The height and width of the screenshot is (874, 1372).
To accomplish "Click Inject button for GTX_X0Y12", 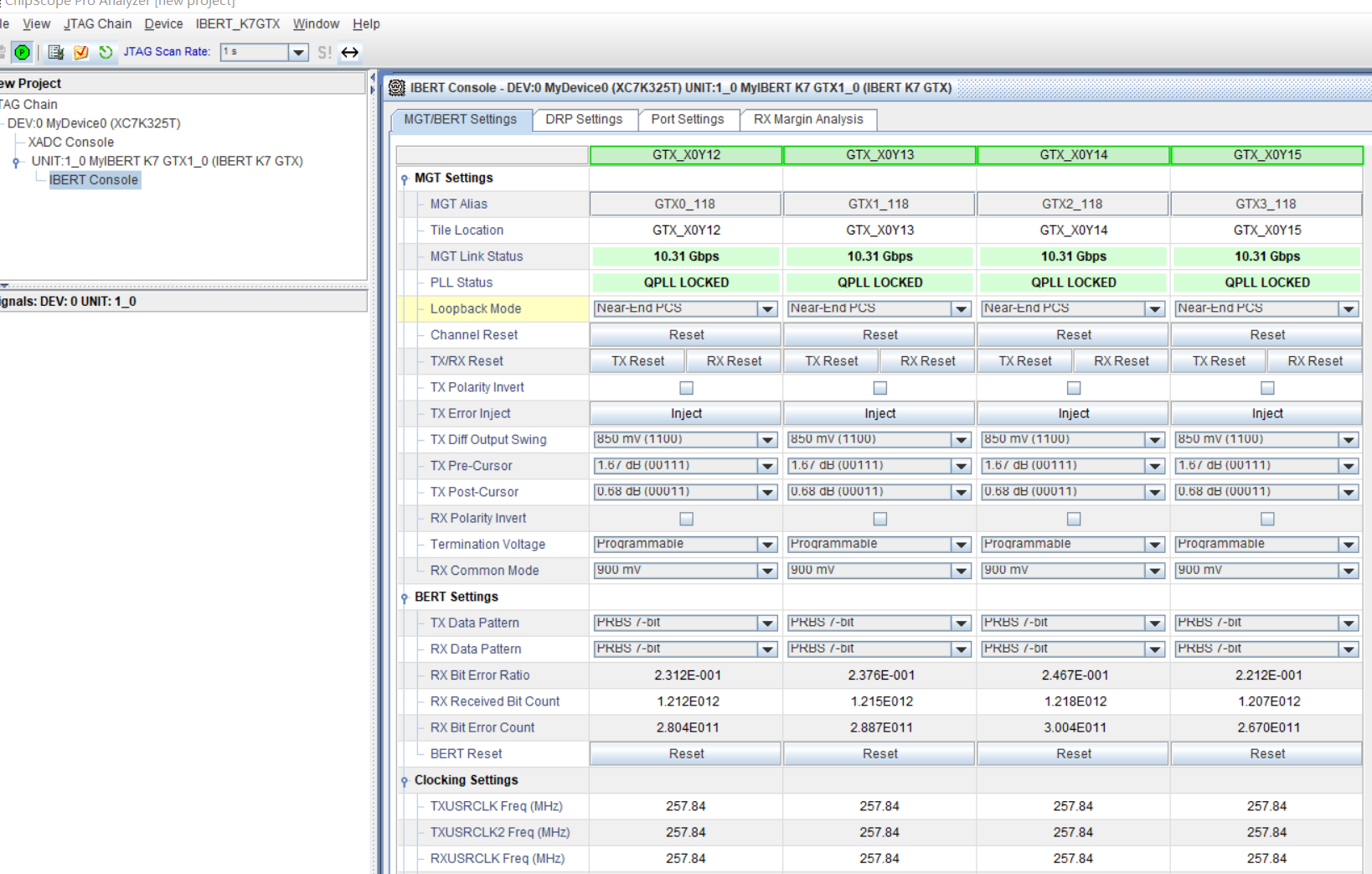I will click(686, 414).
